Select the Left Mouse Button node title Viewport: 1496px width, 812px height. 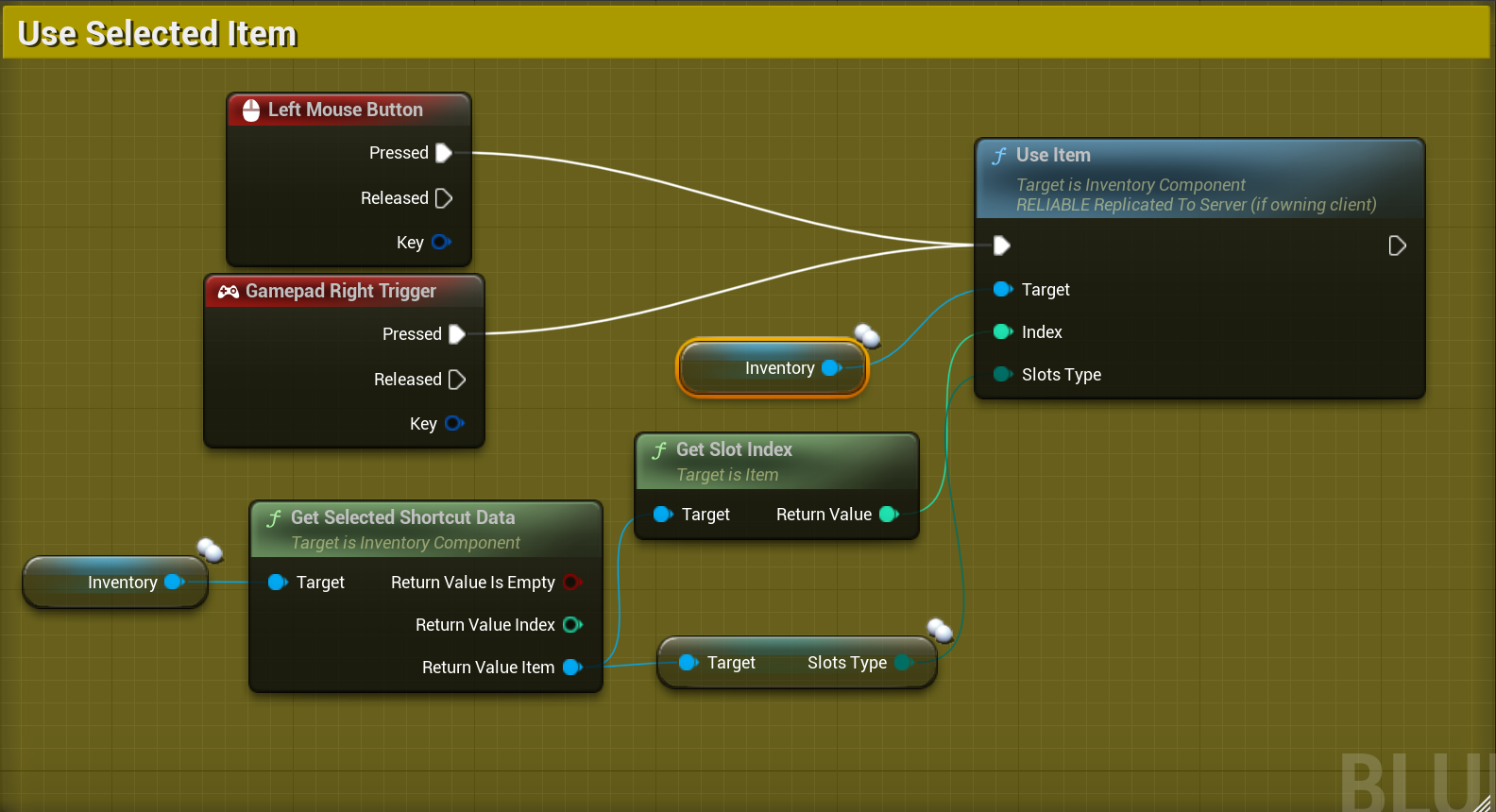point(346,110)
